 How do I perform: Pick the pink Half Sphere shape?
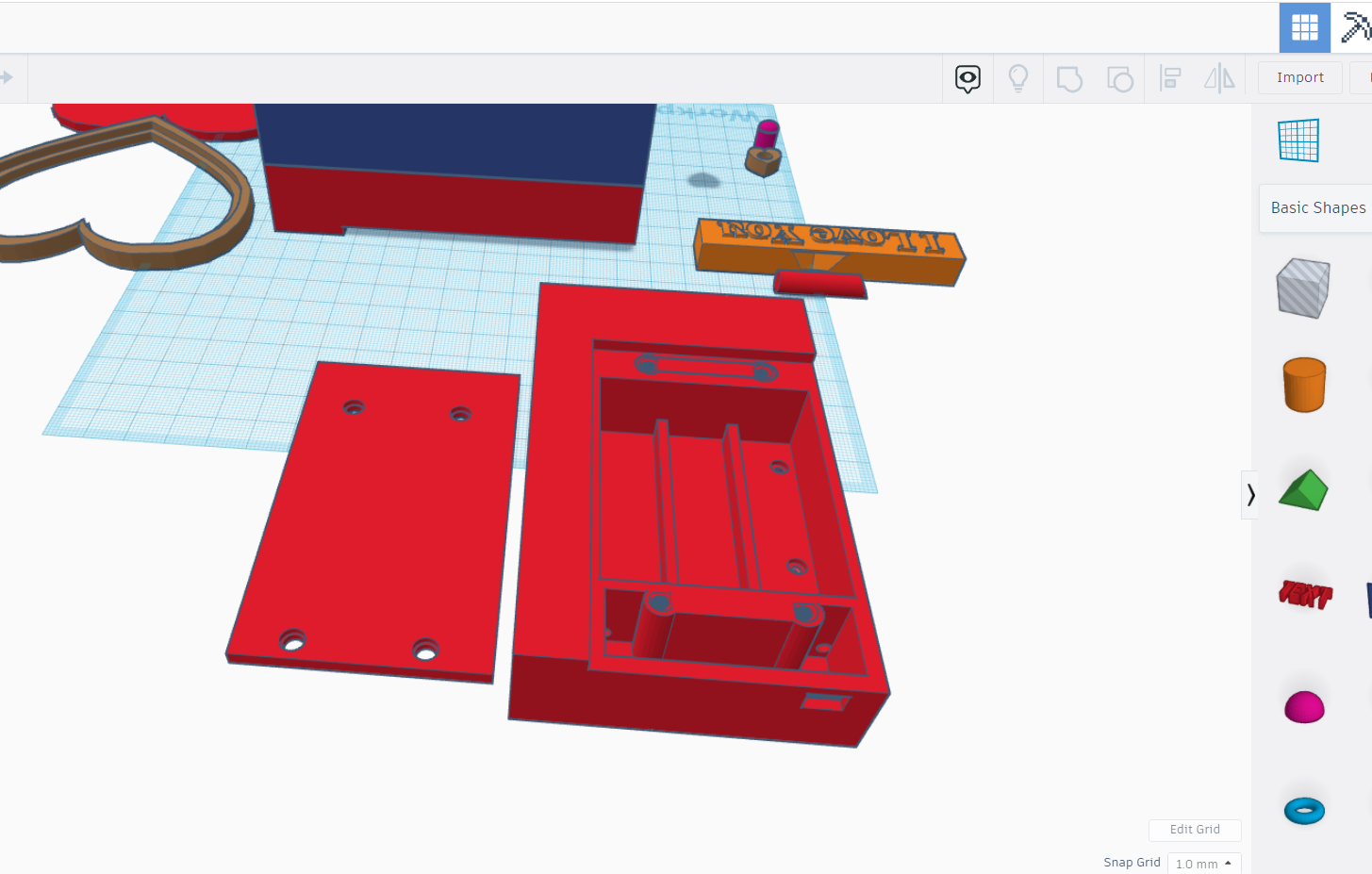click(x=1304, y=707)
